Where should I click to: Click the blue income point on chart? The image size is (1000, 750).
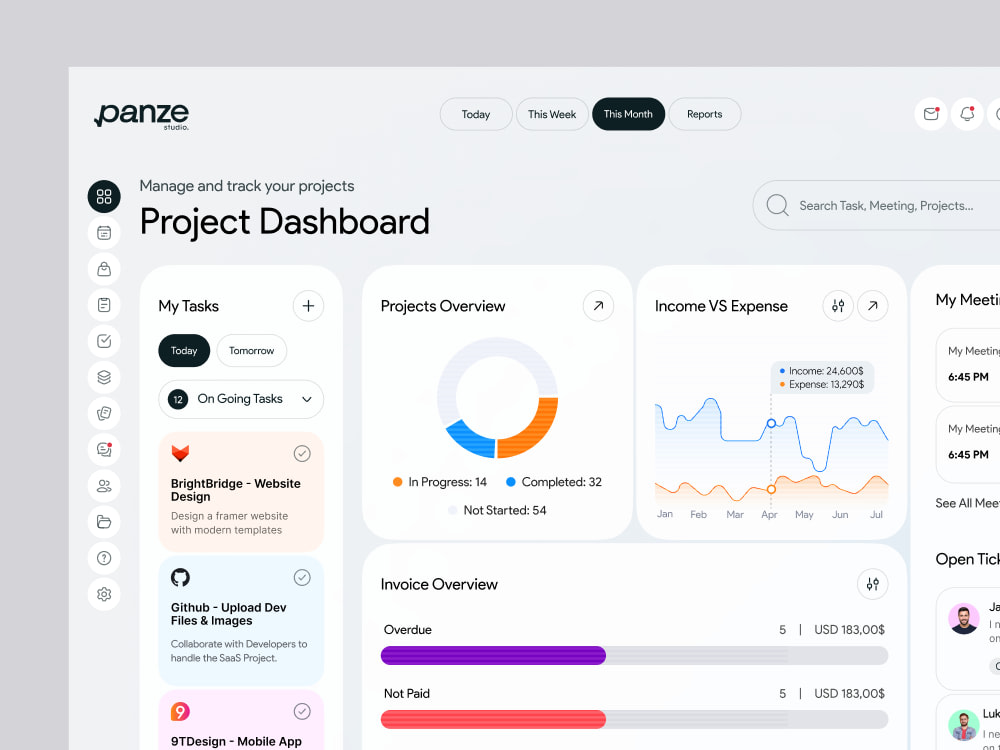point(771,423)
